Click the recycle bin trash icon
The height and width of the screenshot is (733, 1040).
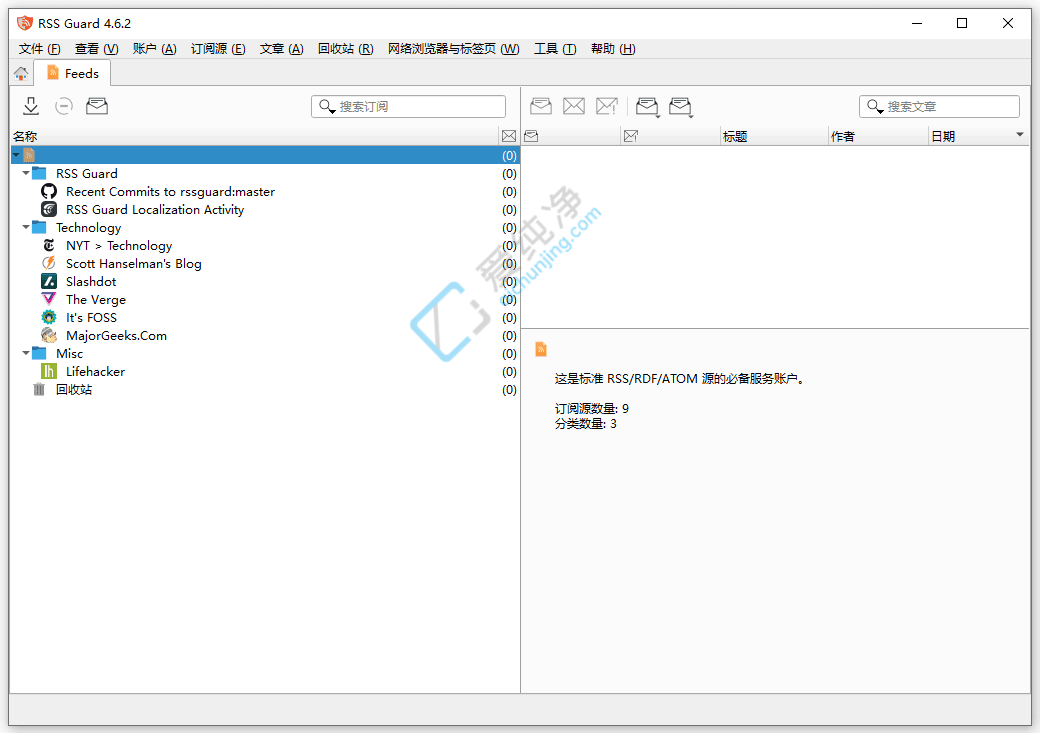click(x=39, y=389)
